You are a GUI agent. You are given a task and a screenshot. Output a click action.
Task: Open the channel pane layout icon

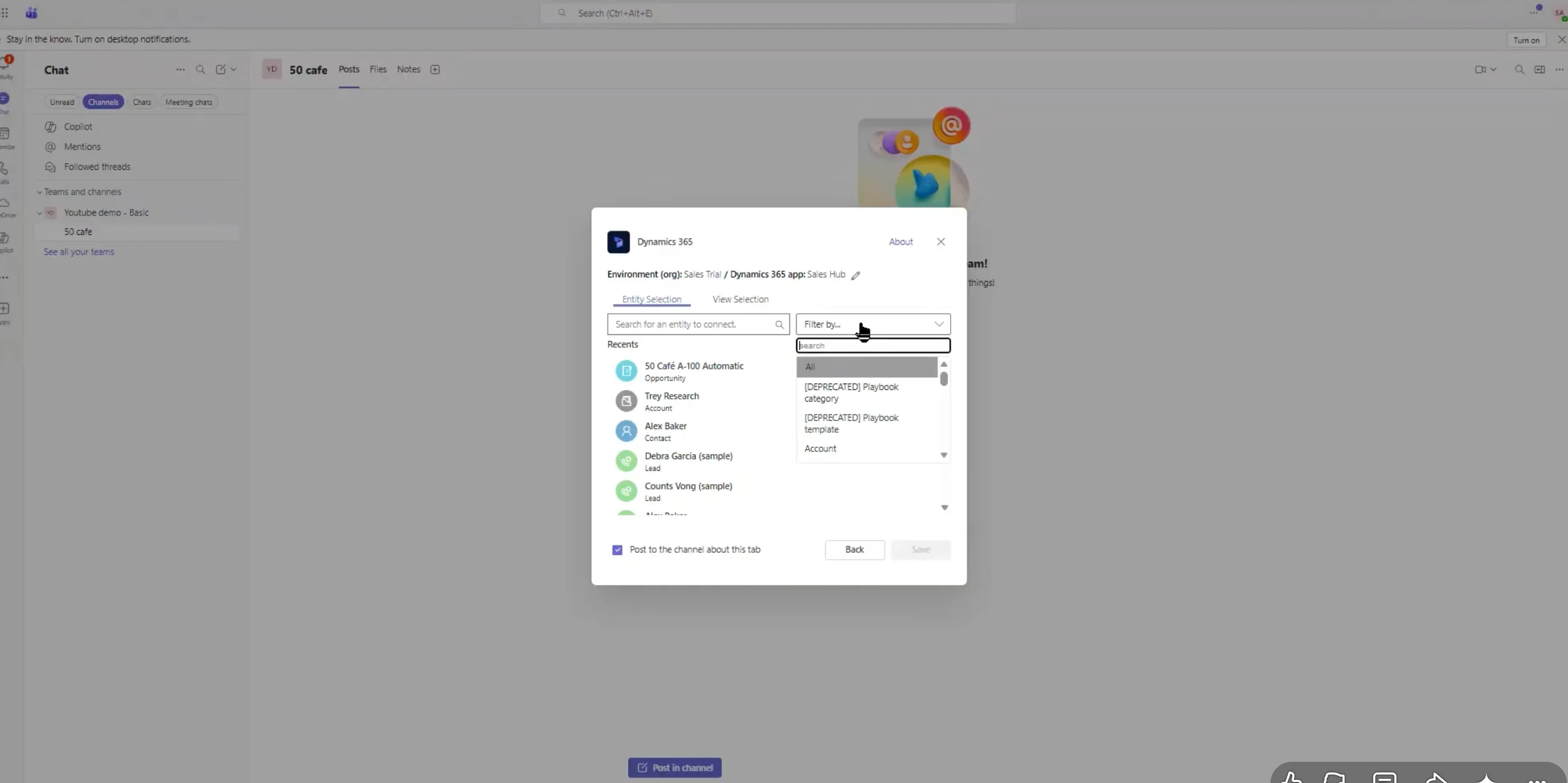tap(1539, 69)
